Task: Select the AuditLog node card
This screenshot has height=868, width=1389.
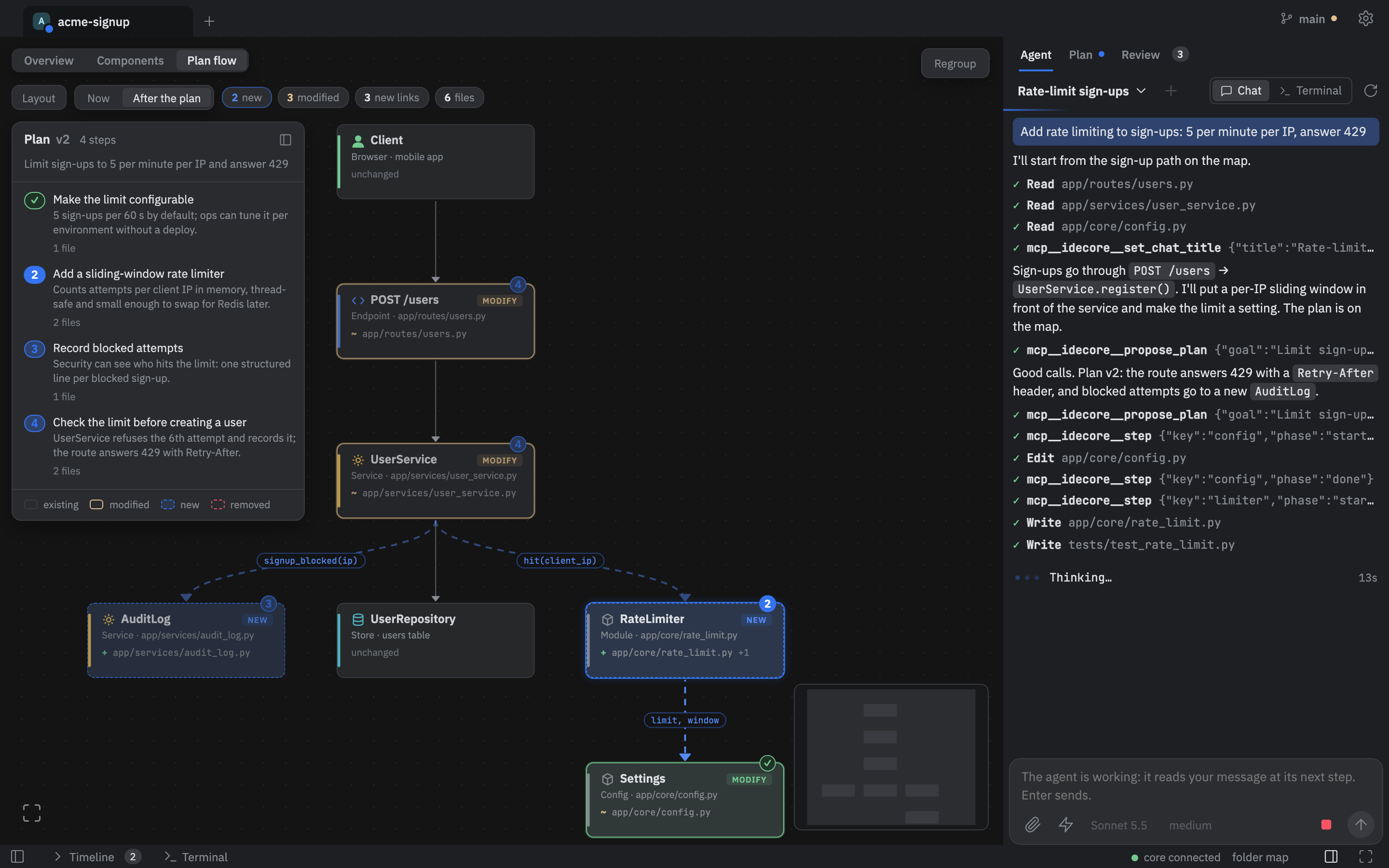Action: coord(186,640)
